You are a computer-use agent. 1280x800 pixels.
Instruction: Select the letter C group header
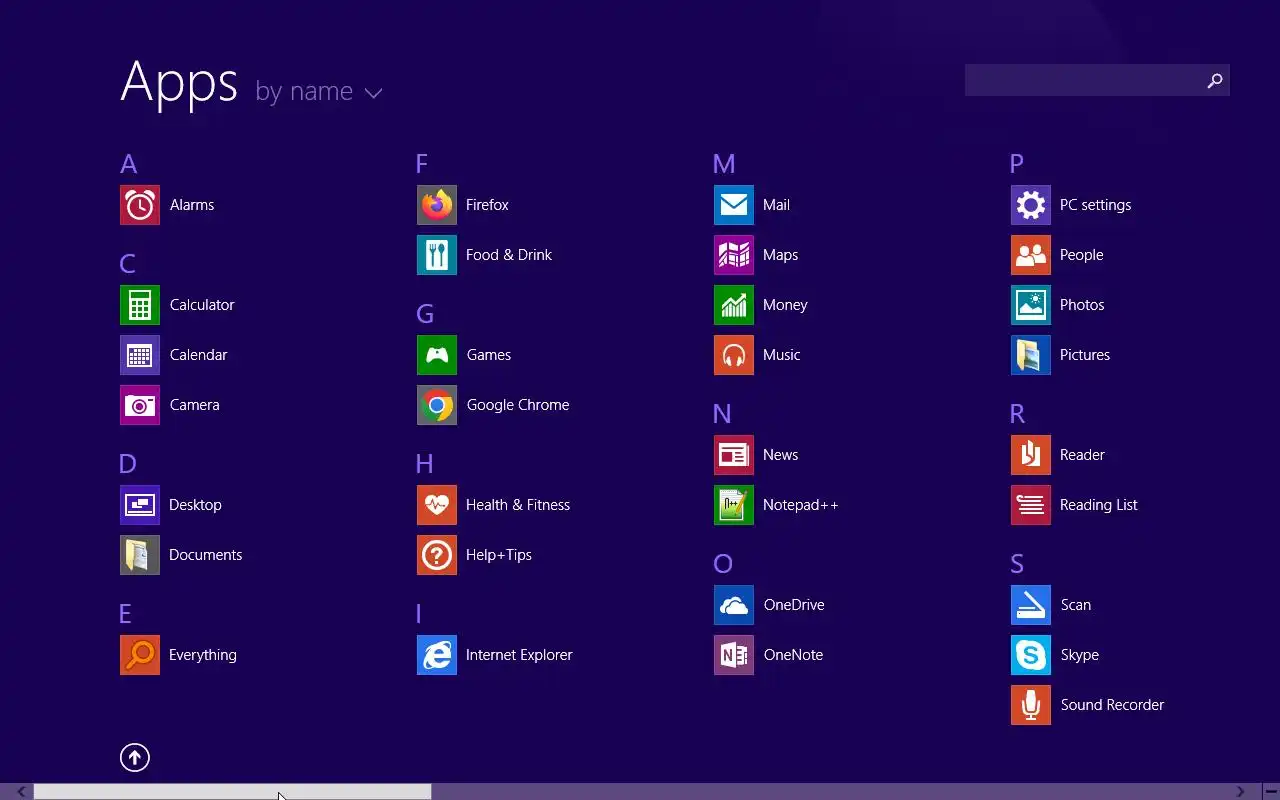(128, 264)
